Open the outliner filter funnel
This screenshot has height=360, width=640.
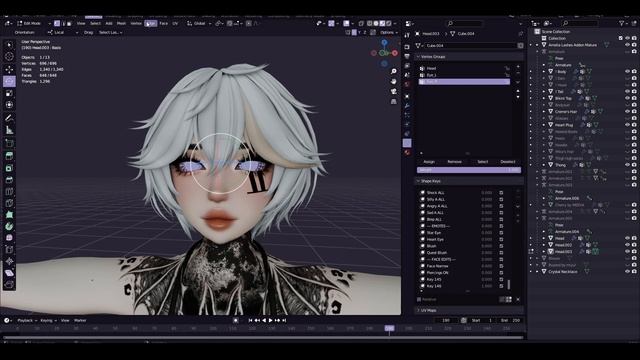622,23
